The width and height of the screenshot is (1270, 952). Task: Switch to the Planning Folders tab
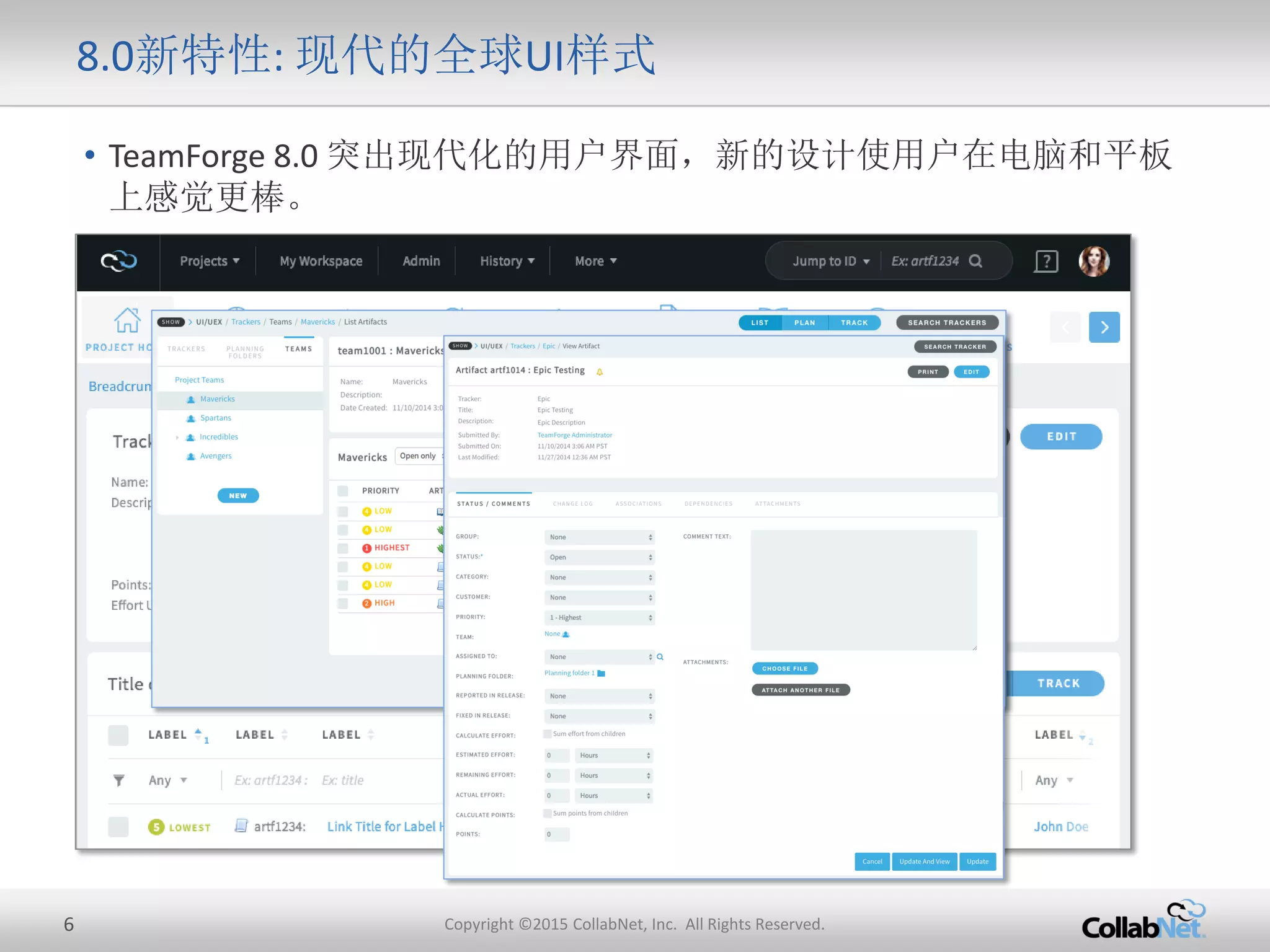(x=246, y=353)
